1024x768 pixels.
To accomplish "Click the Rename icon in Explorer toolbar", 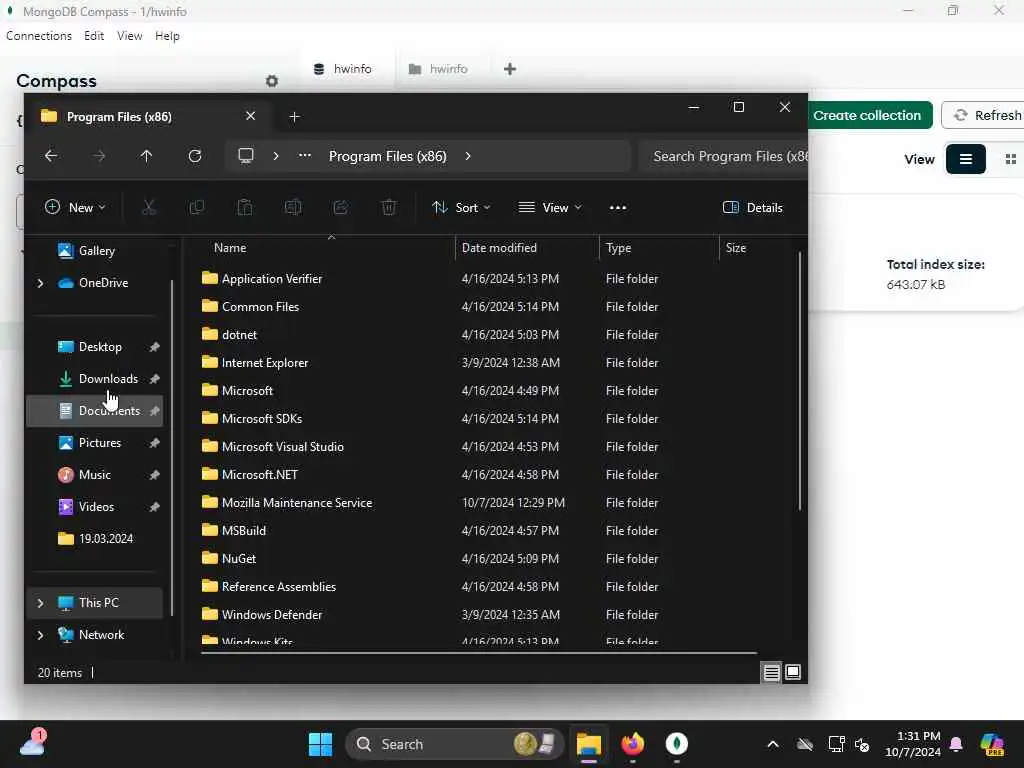I will 293,208.
